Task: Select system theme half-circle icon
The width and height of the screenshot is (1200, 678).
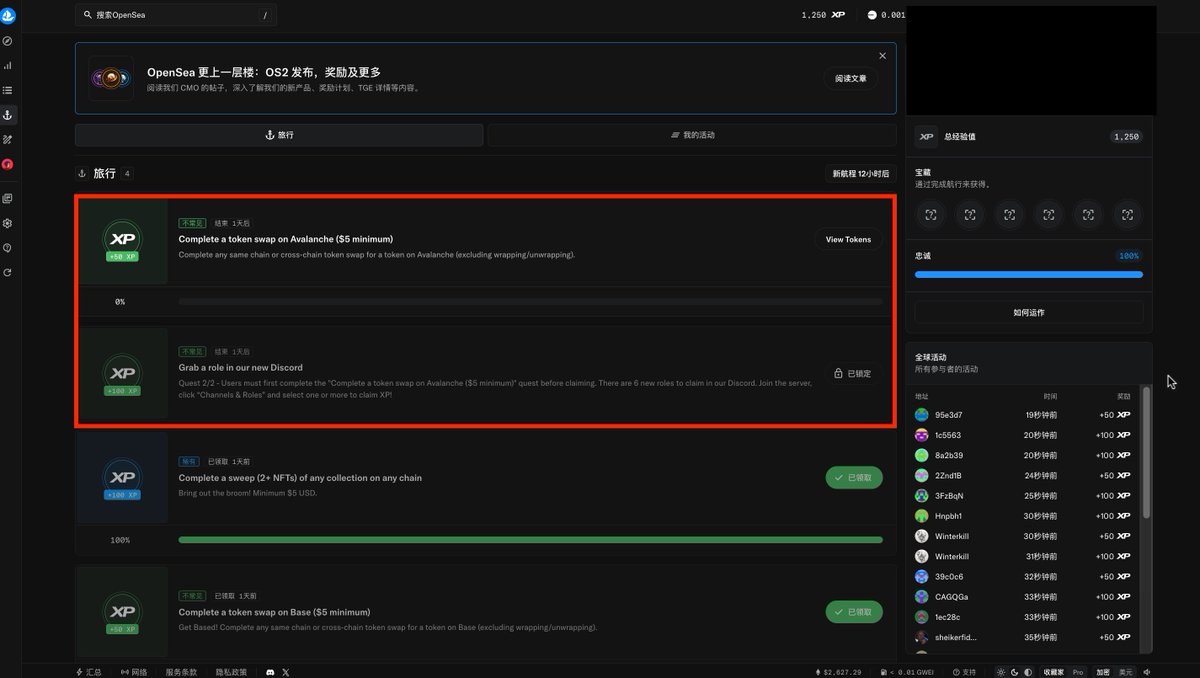Action: [x=1028, y=672]
